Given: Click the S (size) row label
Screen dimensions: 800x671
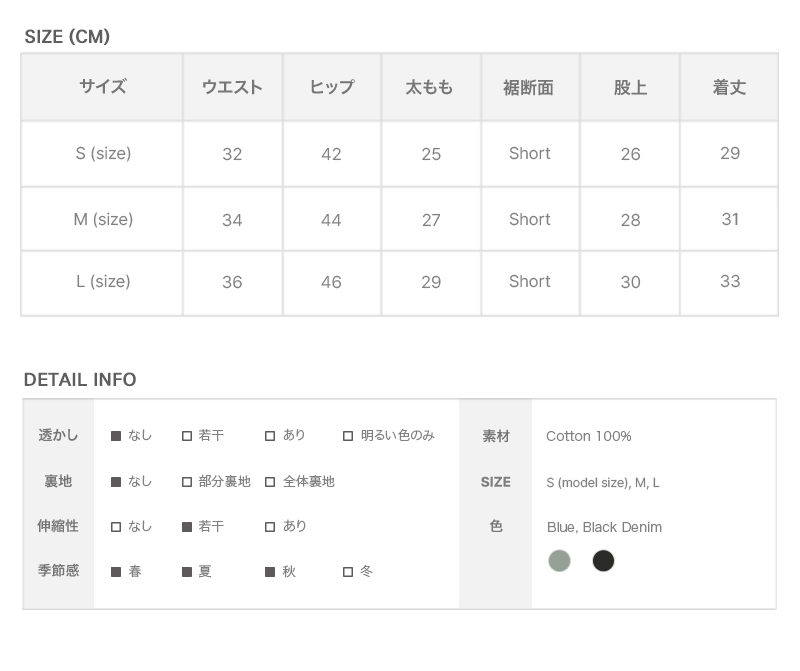Looking at the screenshot, I should click(x=103, y=154).
